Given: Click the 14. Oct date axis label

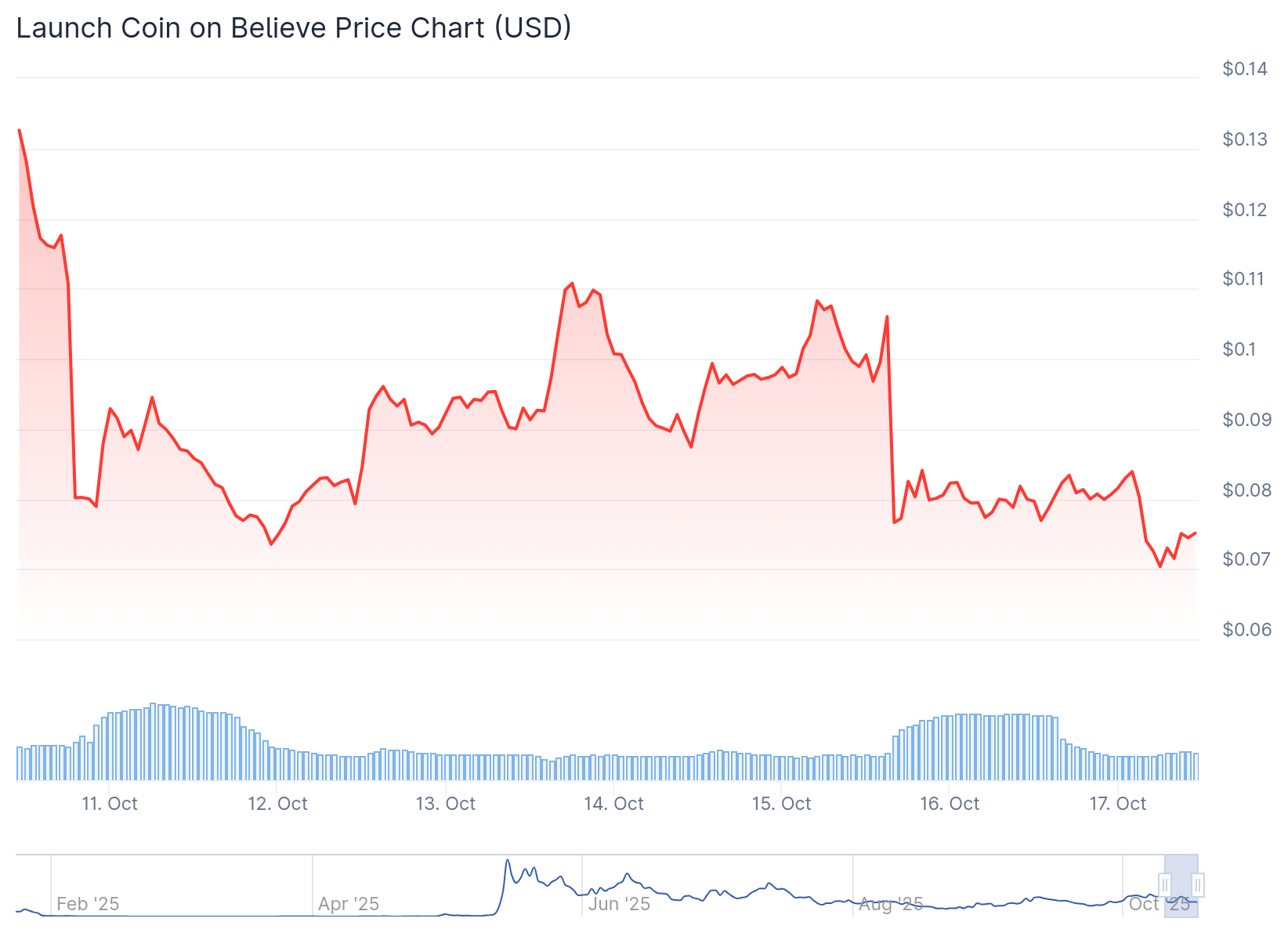Looking at the screenshot, I should click(613, 804).
